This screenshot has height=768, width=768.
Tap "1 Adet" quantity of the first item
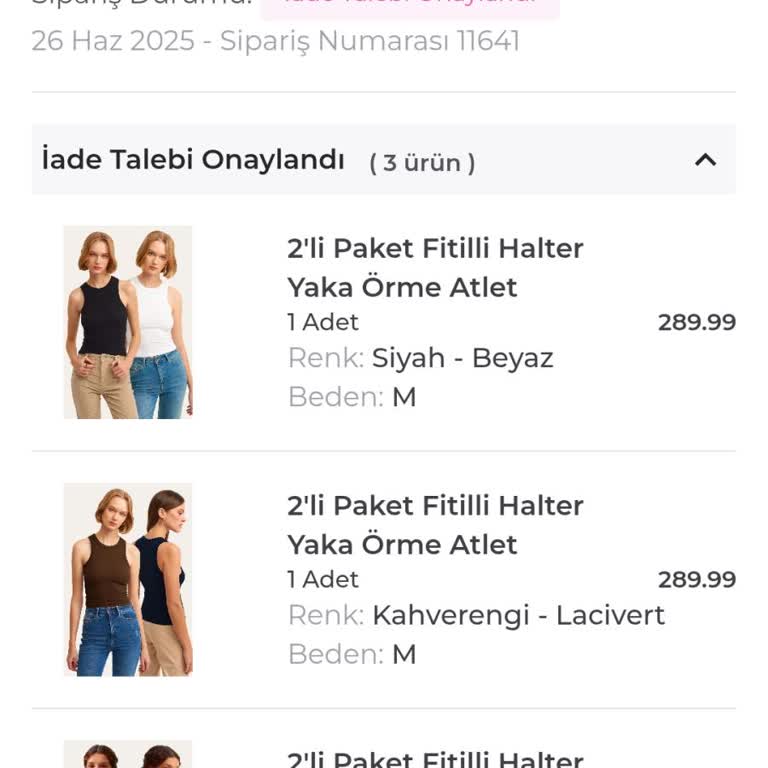coord(322,322)
